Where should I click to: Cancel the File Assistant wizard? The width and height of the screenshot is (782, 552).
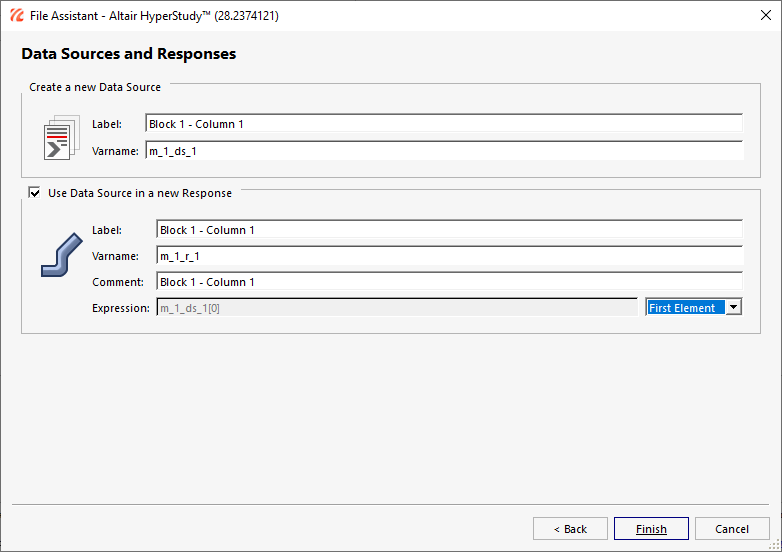pos(732,529)
